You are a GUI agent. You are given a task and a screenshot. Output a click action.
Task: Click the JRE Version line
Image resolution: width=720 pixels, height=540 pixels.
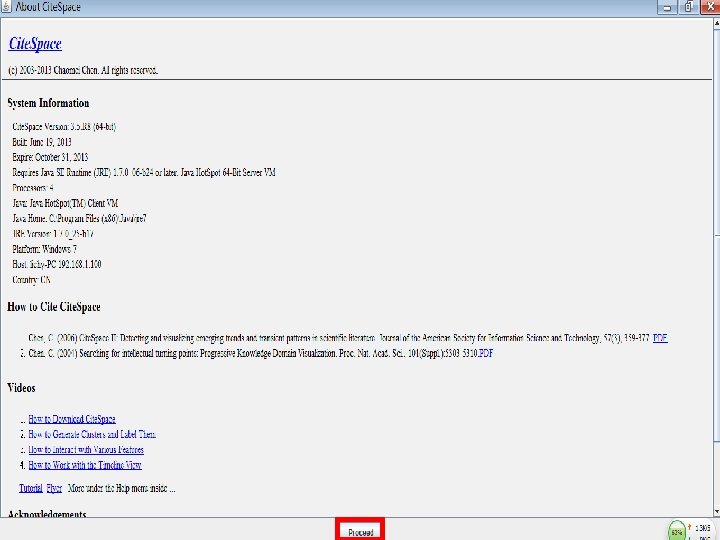pyautogui.click(x=53, y=234)
